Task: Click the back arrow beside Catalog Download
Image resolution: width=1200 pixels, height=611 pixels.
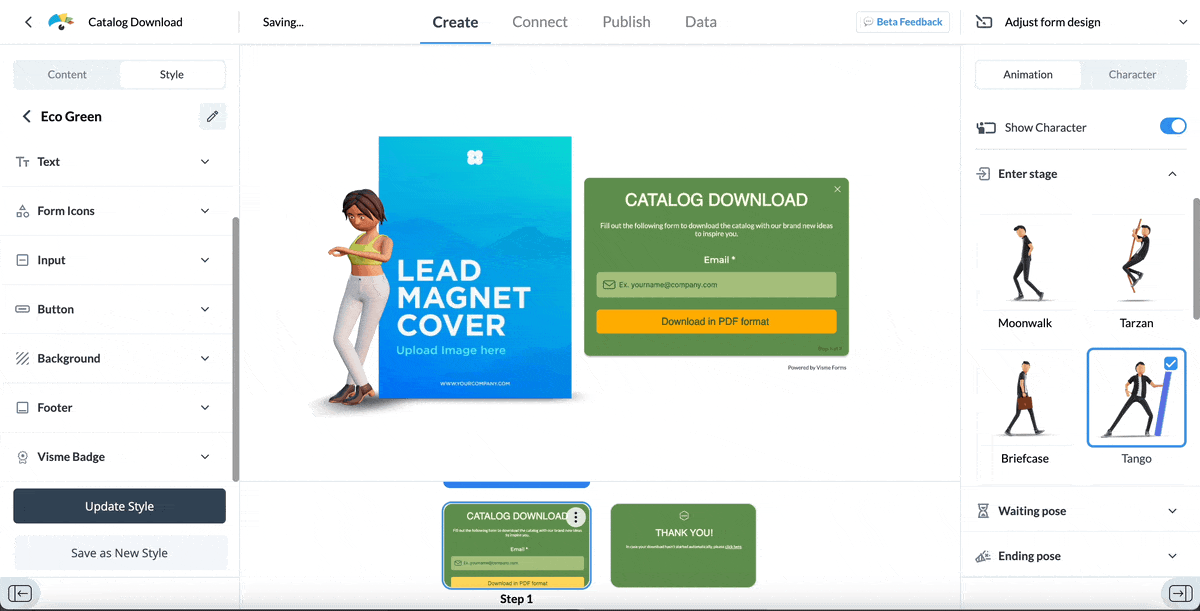Action: 27,21
